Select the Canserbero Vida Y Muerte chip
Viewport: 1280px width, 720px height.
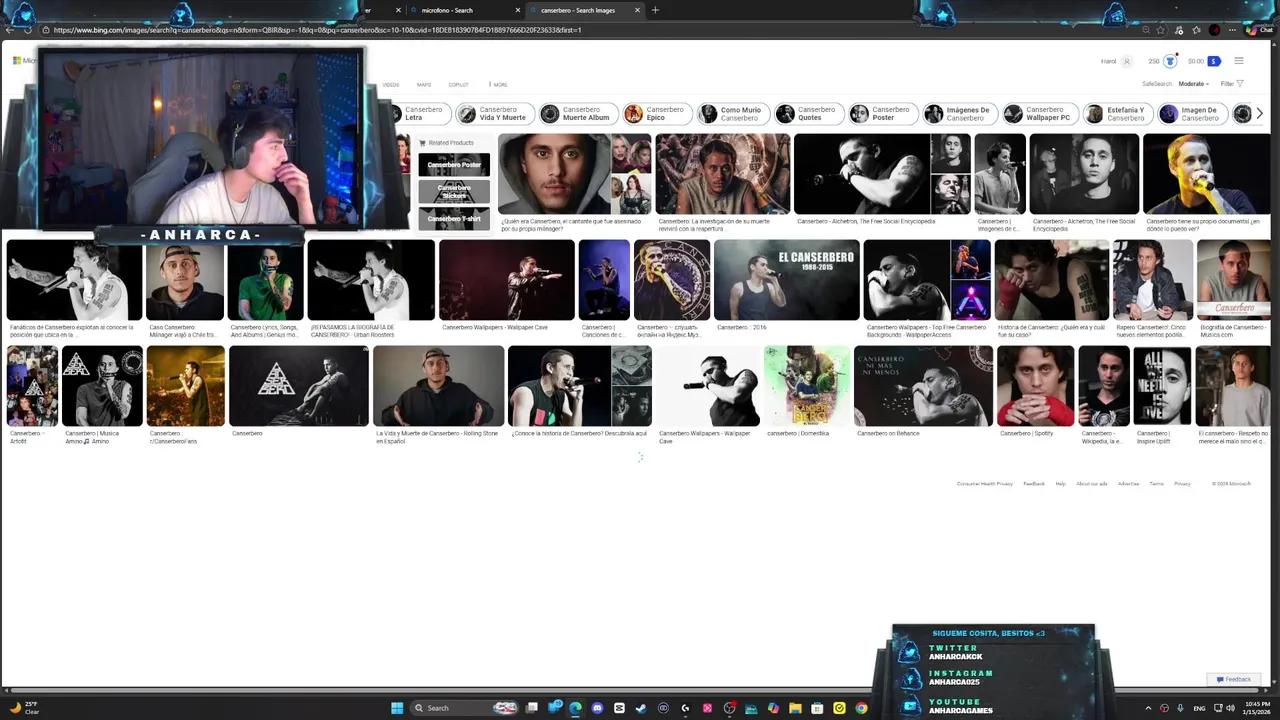point(493,114)
